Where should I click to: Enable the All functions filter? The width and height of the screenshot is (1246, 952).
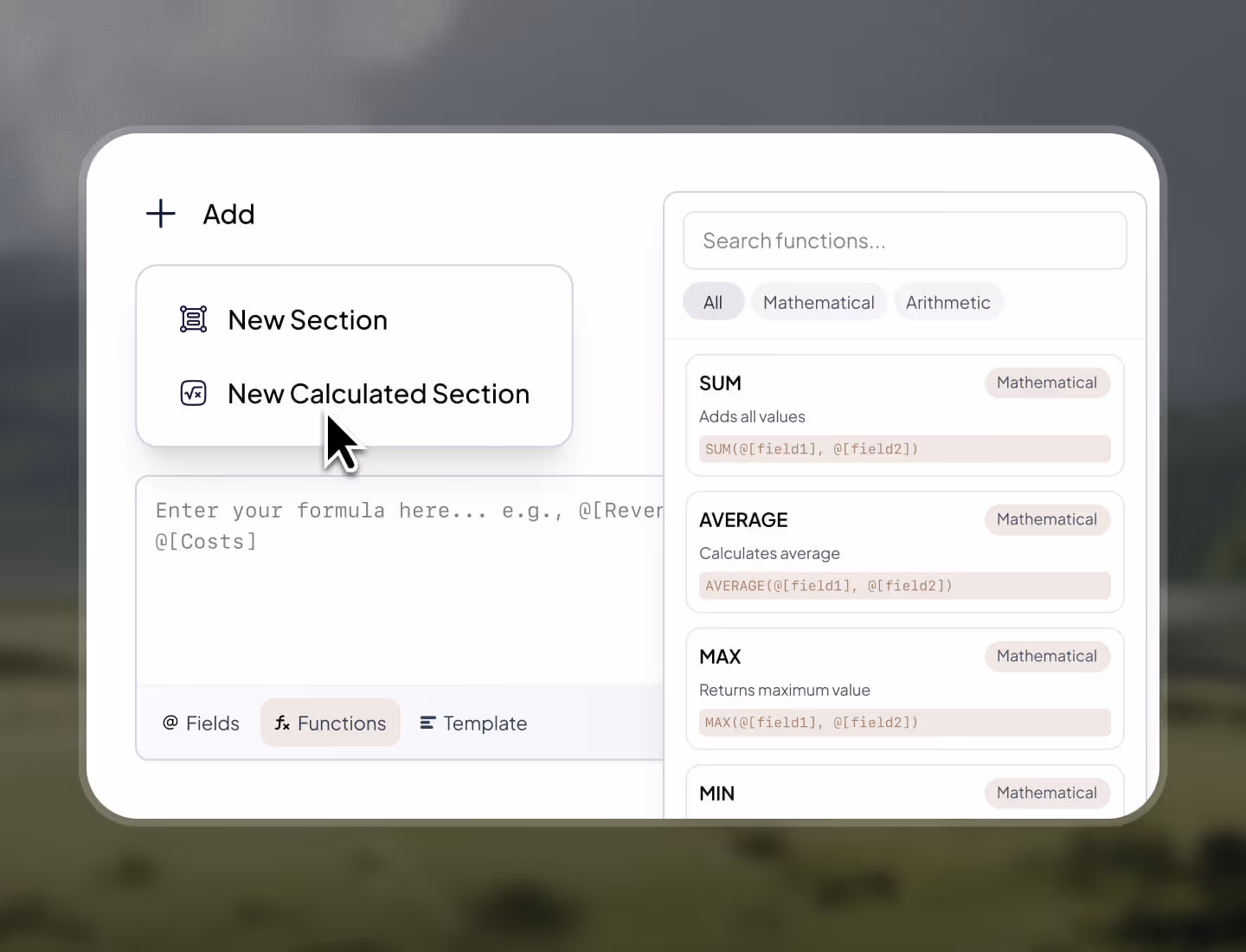coord(713,301)
